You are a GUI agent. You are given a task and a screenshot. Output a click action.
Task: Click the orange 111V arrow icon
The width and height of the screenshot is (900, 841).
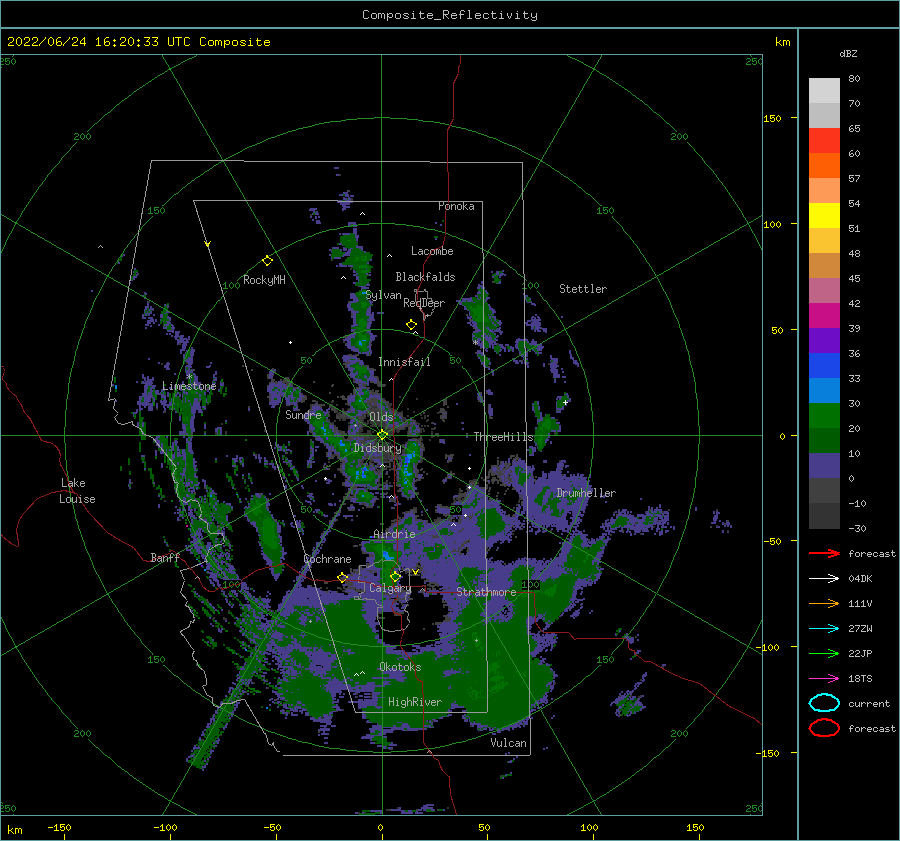[x=824, y=603]
